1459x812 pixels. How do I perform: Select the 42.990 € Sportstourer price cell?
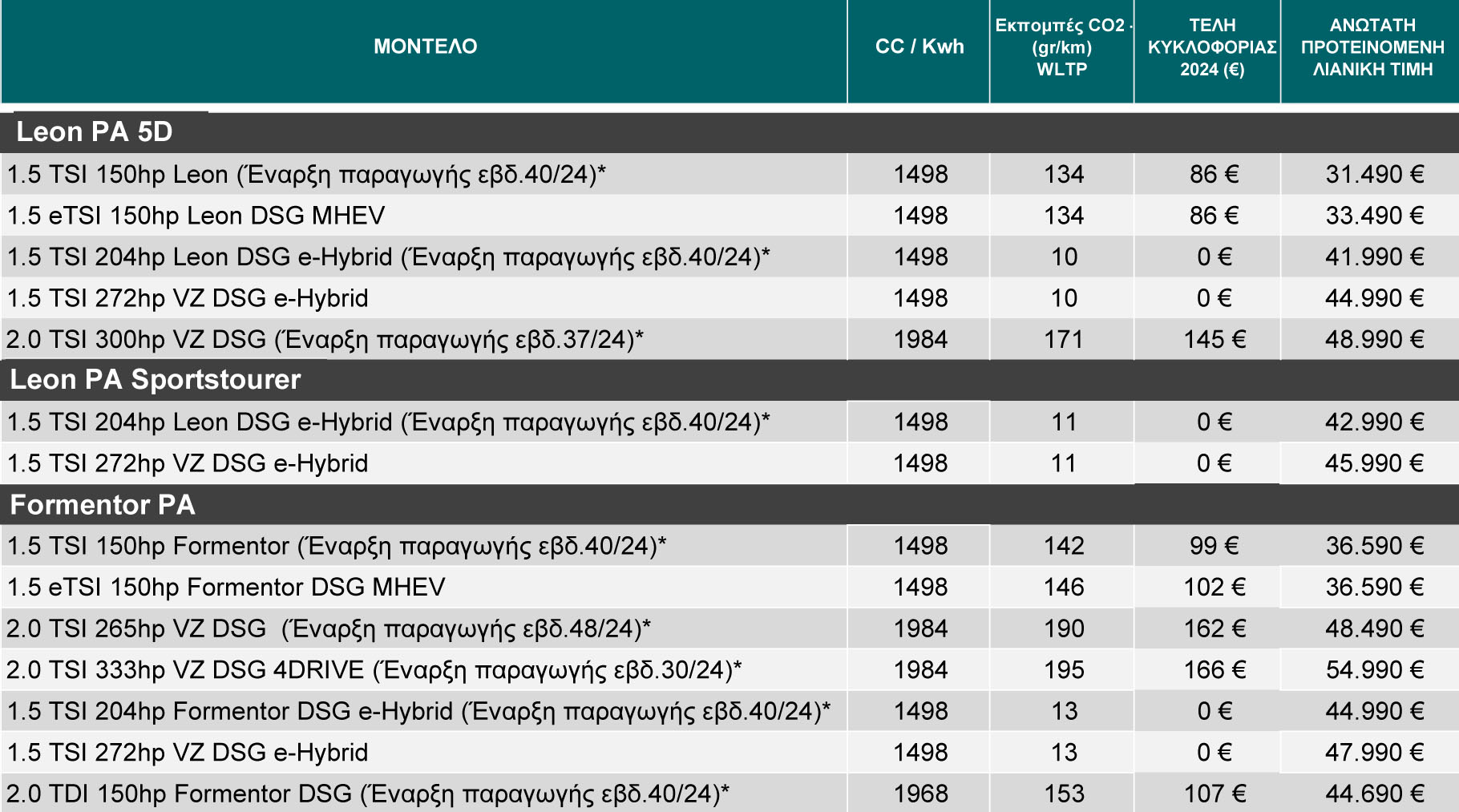coord(1374,422)
